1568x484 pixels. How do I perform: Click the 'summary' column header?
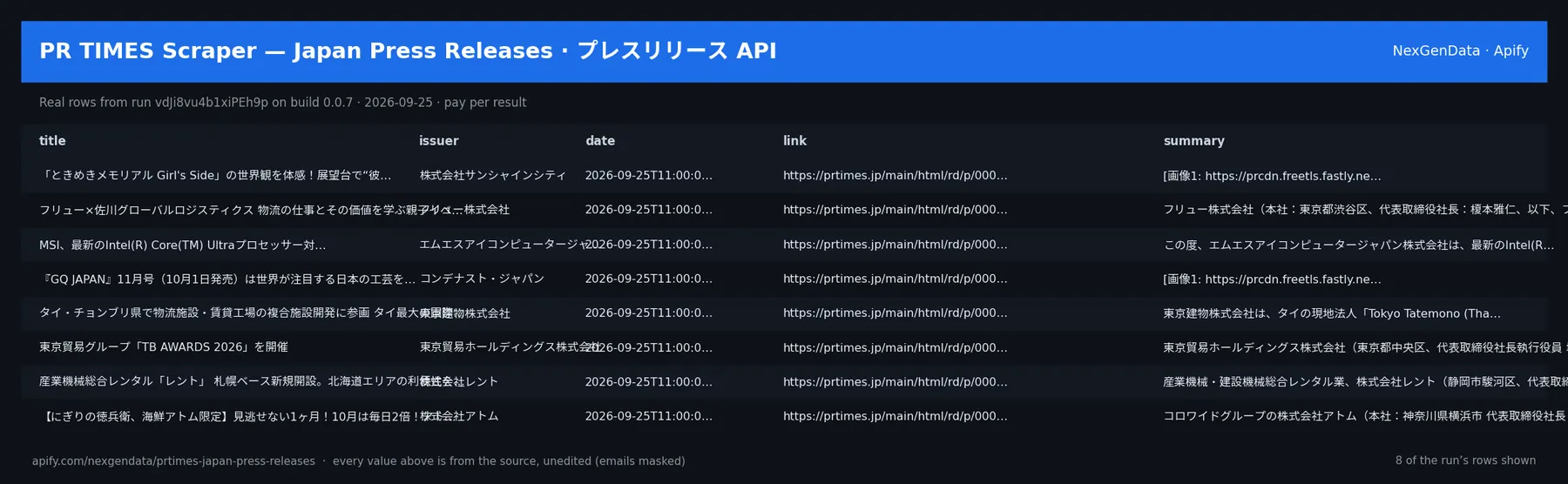coord(1193,140)
